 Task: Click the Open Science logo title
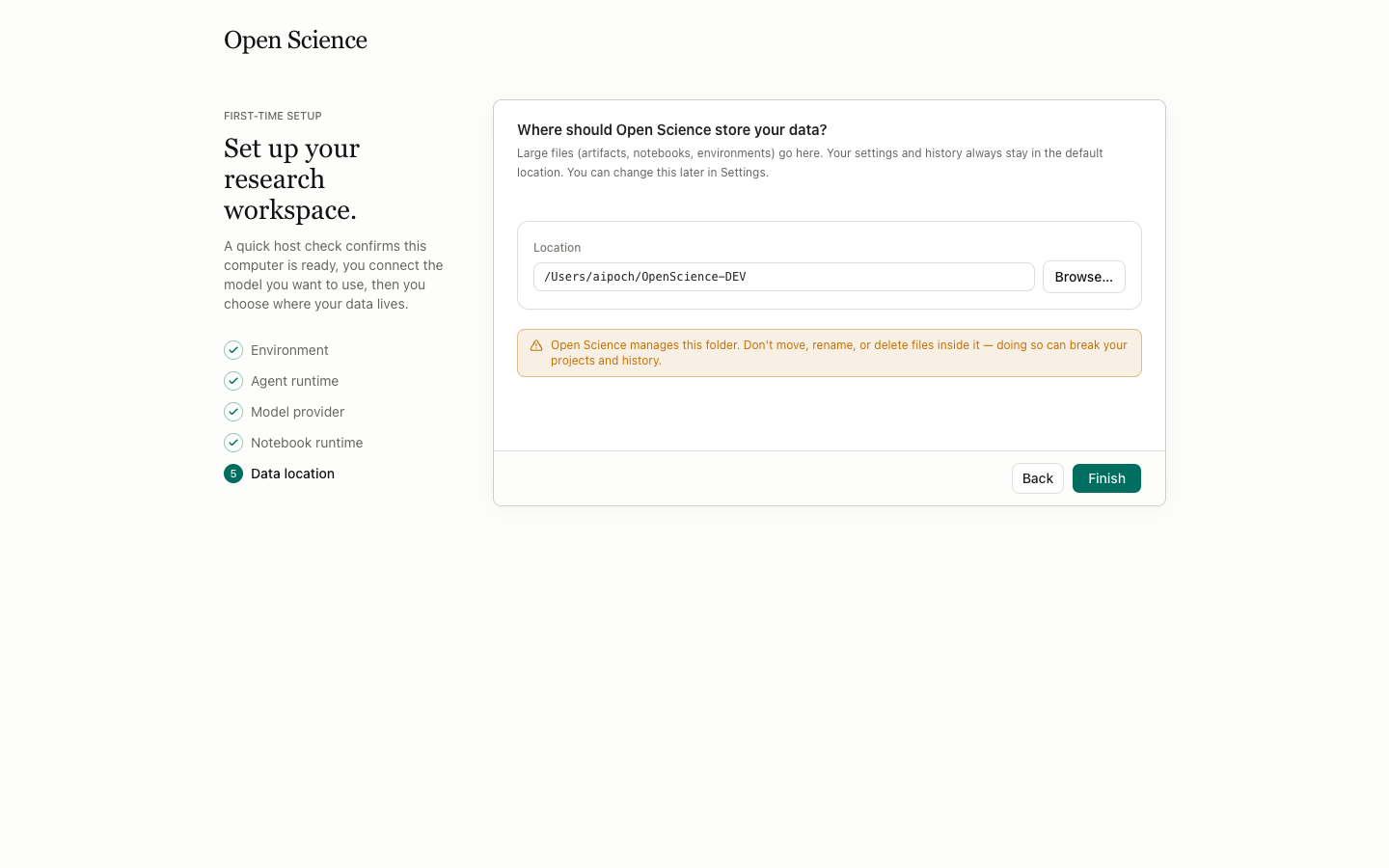pyautogui.click(x=295, y=40)
